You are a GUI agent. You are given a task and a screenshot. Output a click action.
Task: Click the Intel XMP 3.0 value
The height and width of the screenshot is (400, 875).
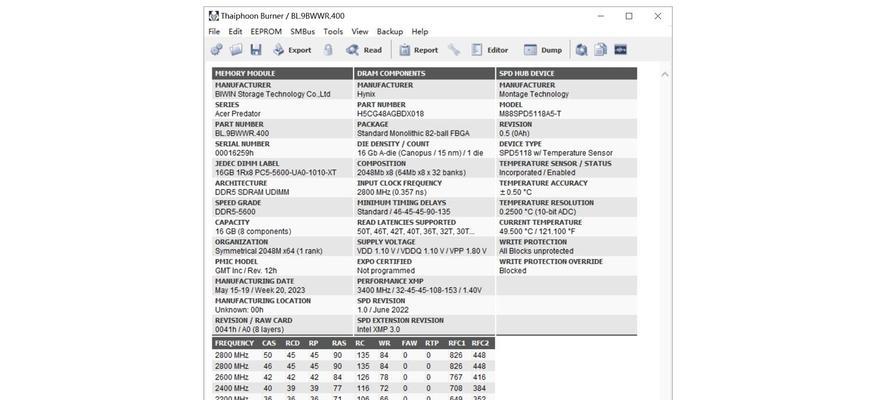coord(378,330)
